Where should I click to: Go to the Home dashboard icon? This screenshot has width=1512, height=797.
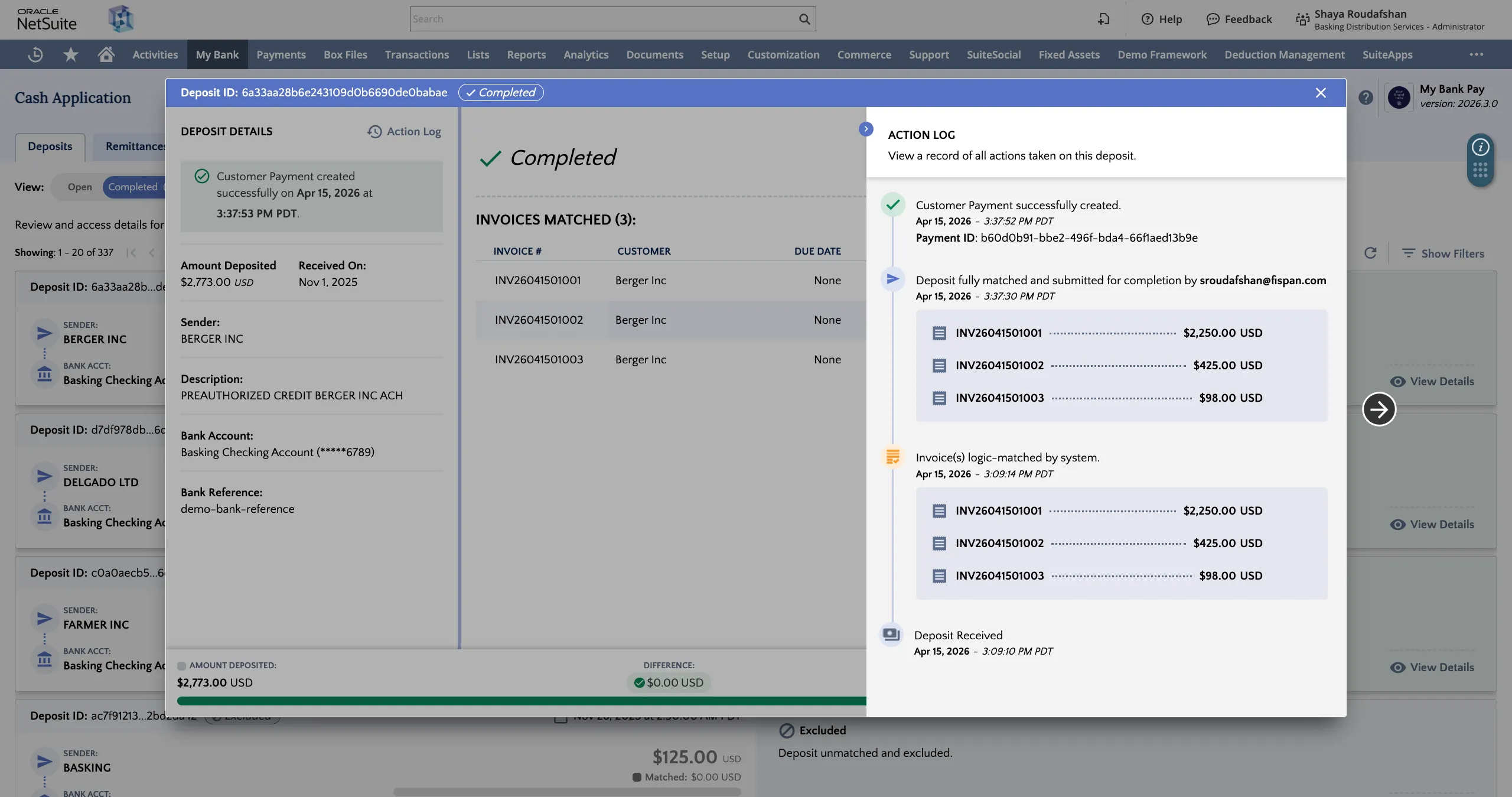click(106, 54)
